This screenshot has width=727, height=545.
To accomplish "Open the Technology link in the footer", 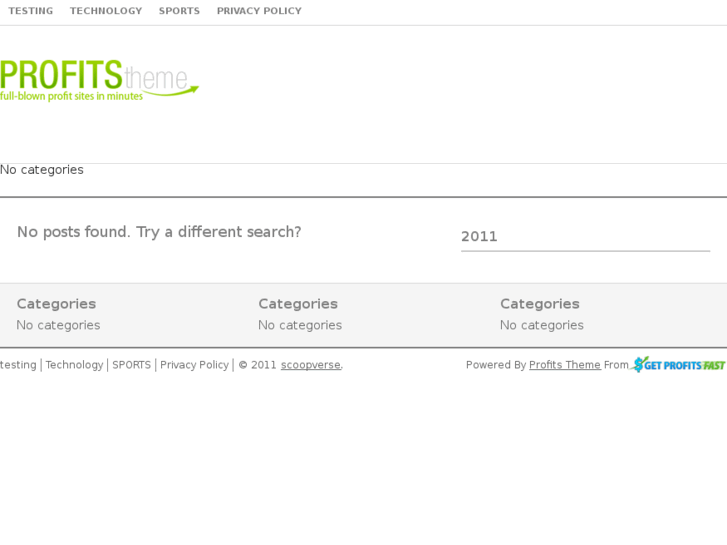I will (x=74, y=365).
